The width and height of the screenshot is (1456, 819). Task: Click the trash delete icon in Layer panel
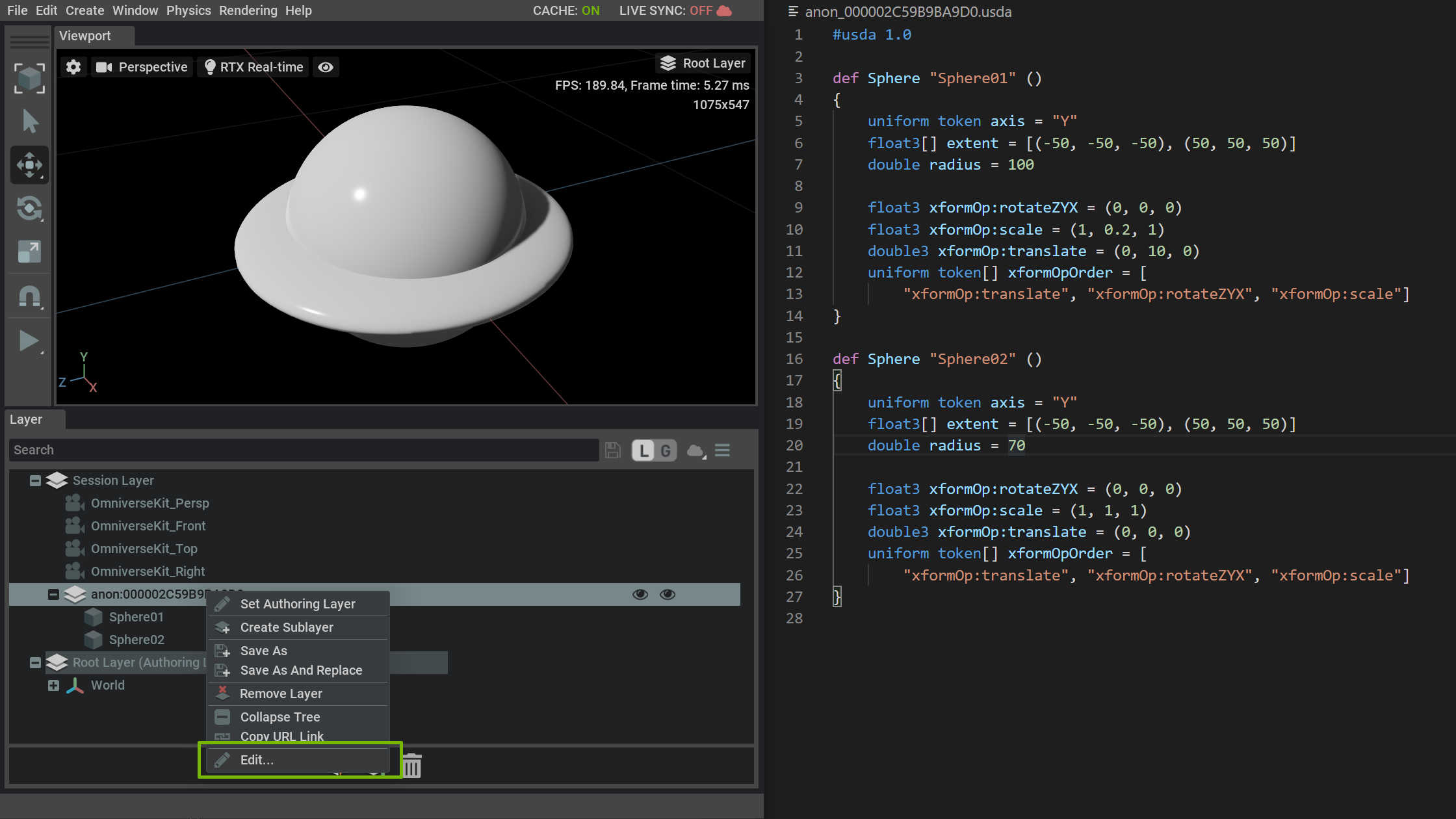[412, 766]
